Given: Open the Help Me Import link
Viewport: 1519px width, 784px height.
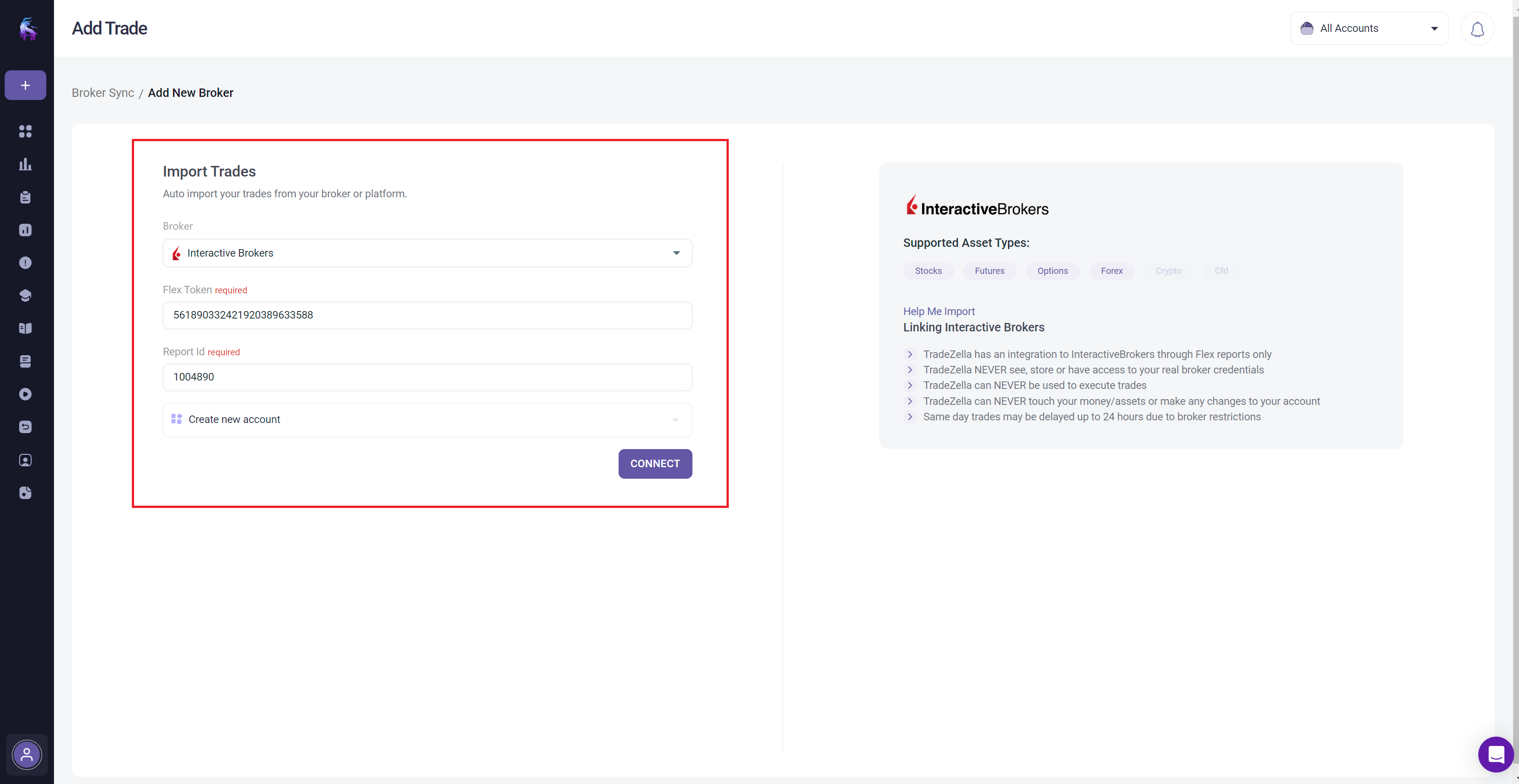Looking at the screenshot, I should tap(938, 311).
